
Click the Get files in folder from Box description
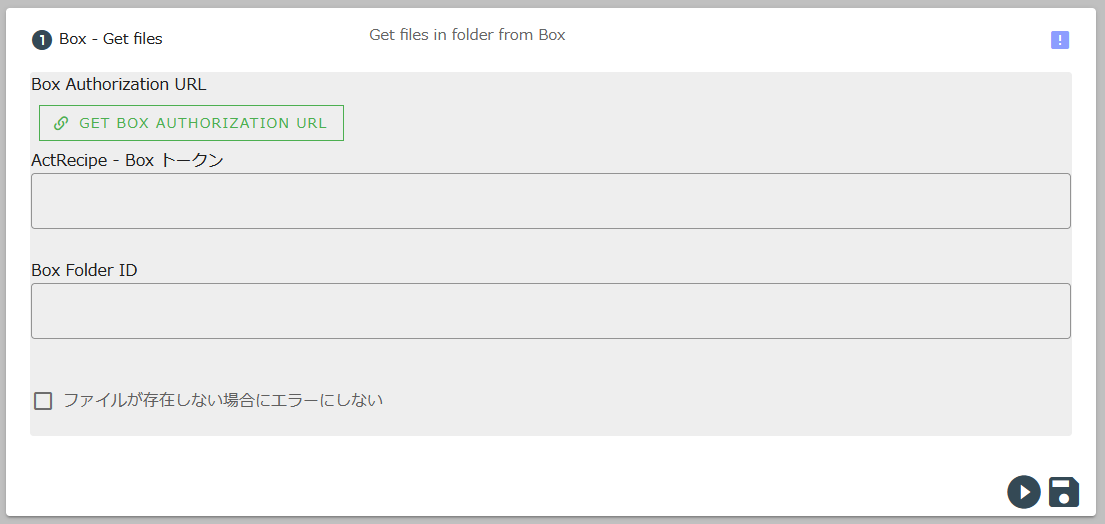click(467, 35)
